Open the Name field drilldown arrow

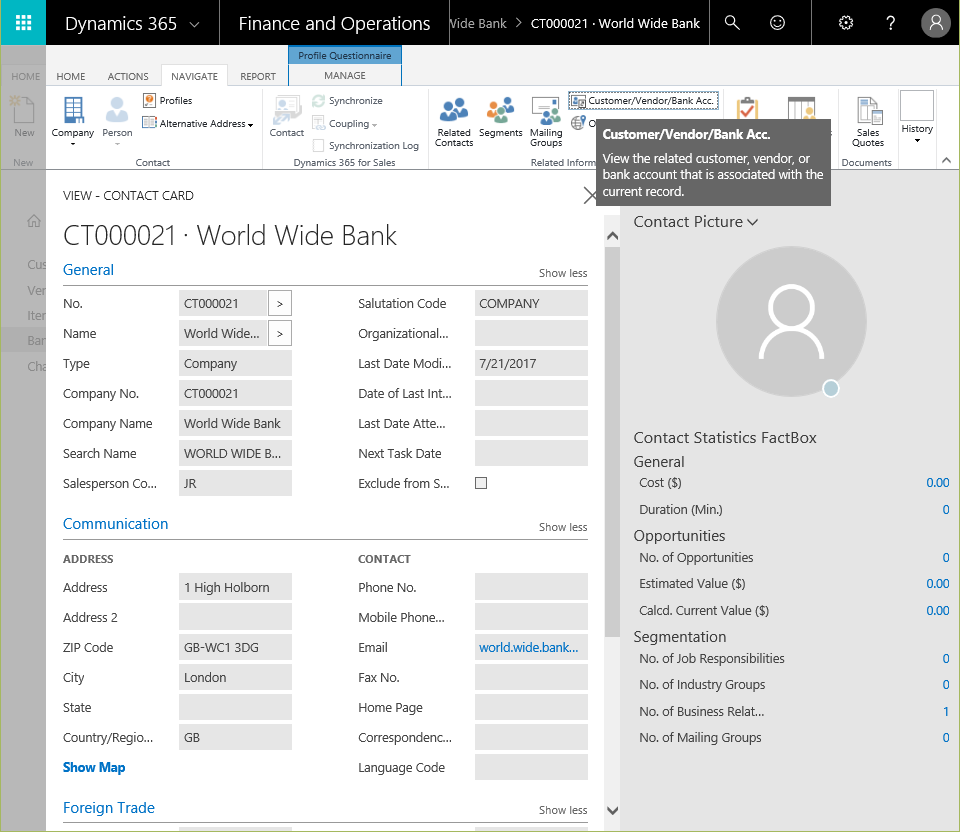tap(280, 334)
